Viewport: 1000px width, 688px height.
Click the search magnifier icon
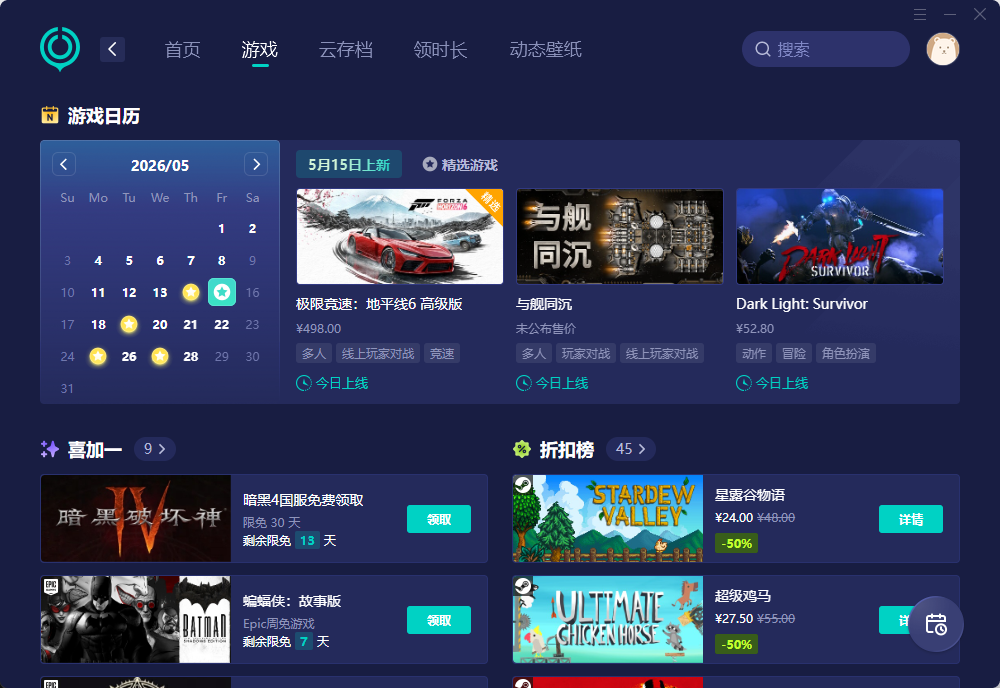click(x=763, y=49)
